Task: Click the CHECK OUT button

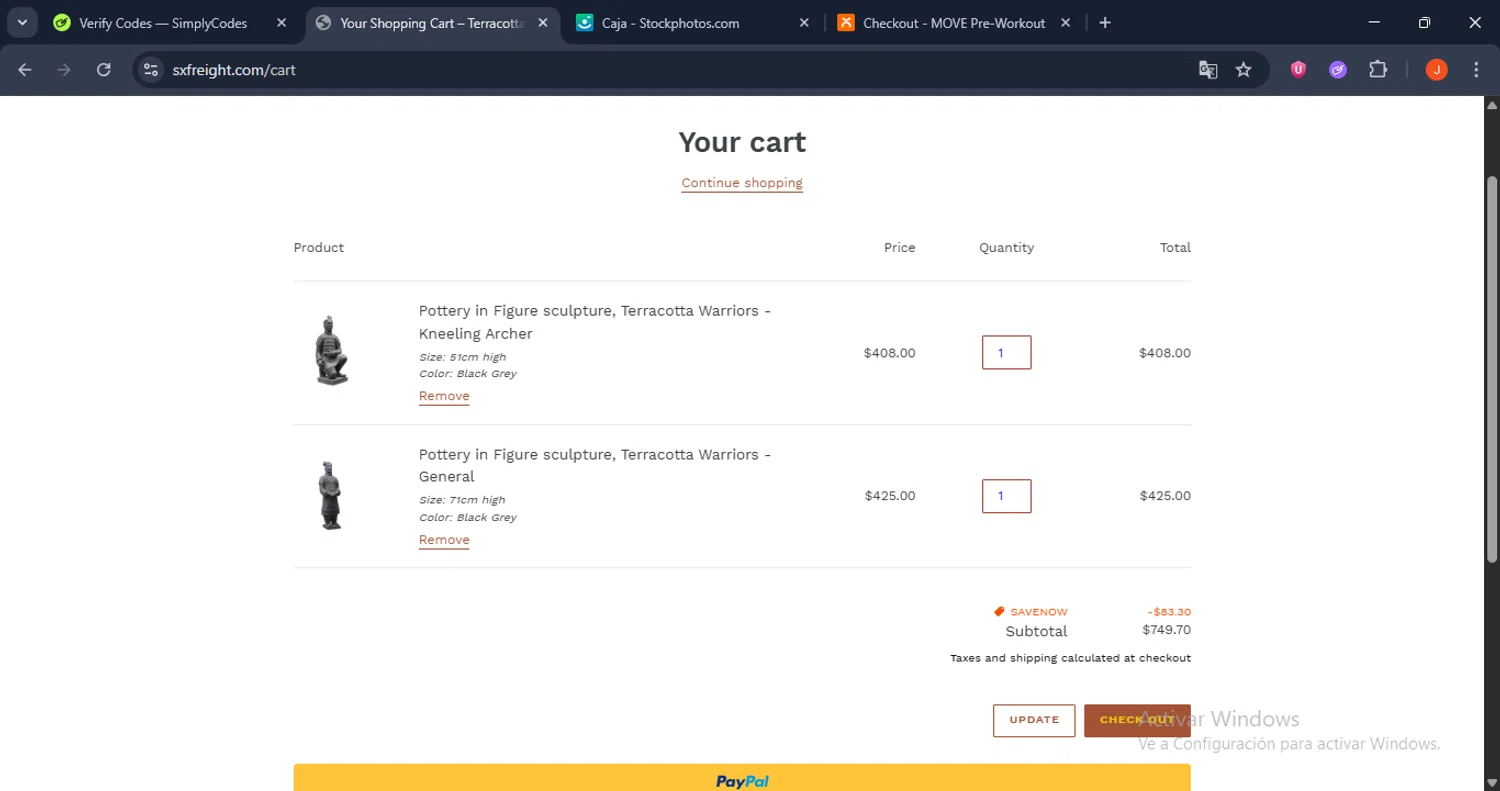Action: coord(1137,720)
